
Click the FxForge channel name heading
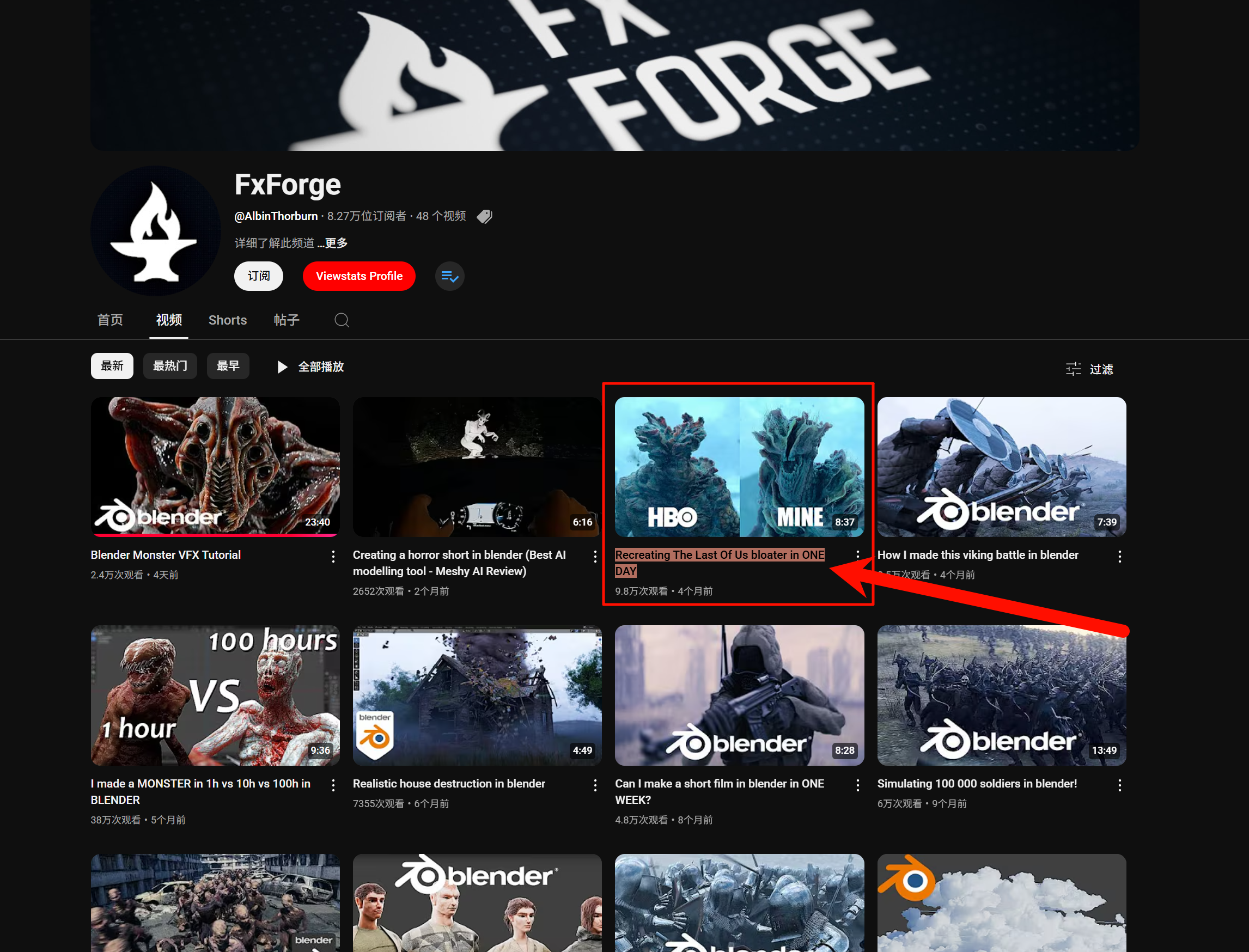click(x=288, y=185)
